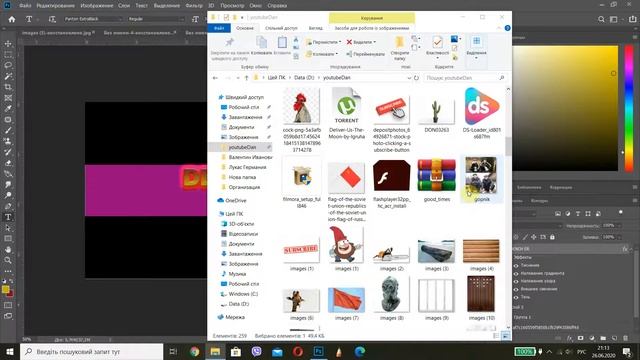Toggle the lock all layer icon
The image size is (640, 360).
(x=552, y=237)
